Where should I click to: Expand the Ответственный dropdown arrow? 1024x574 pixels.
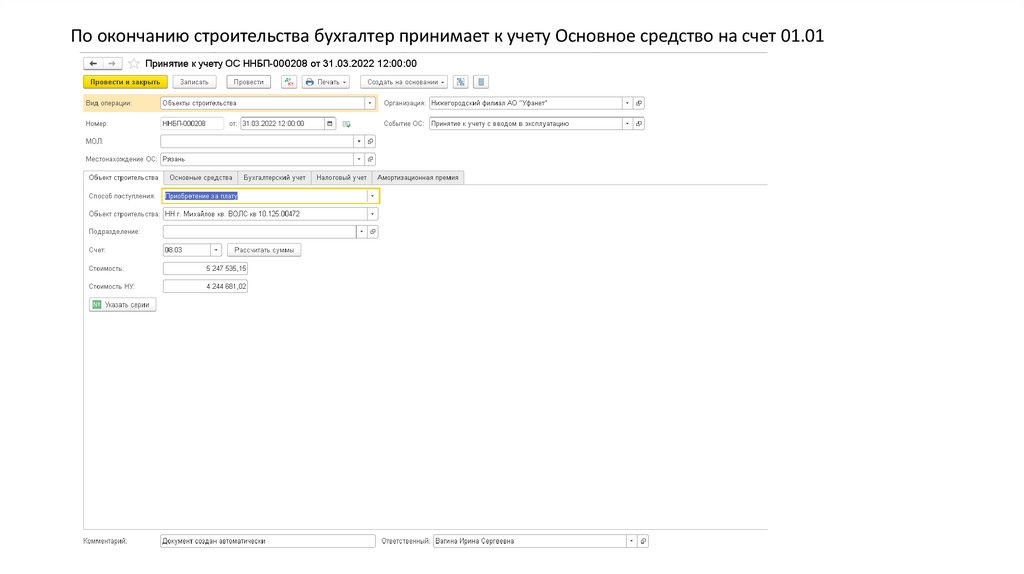point(631,541)
